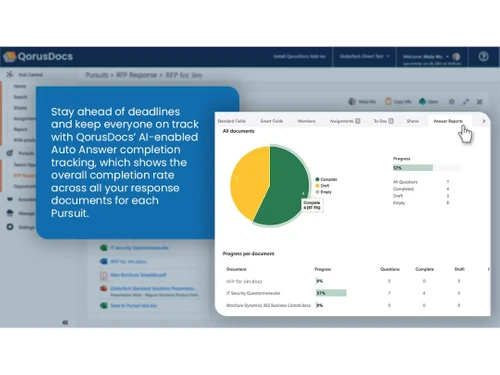Click the Knowledge icon in sidebar

(x=10, y=199)
